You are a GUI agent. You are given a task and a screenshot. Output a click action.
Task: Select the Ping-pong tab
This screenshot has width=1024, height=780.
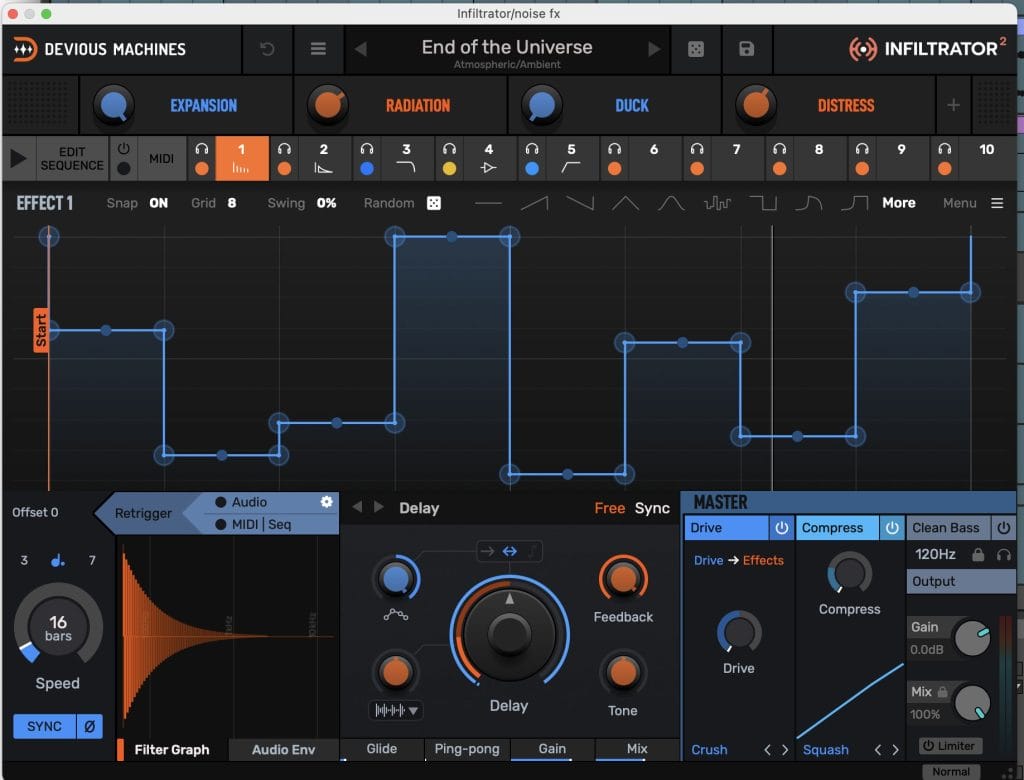[x=466, y=749]
